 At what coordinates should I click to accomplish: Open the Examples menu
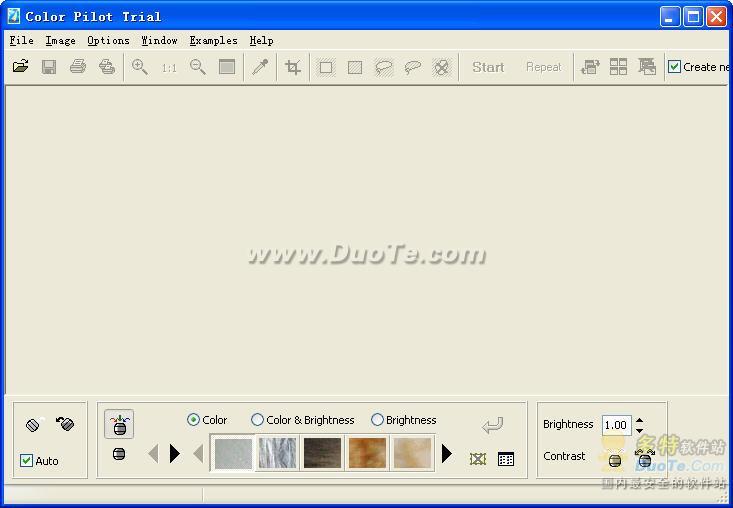(213, 41)
